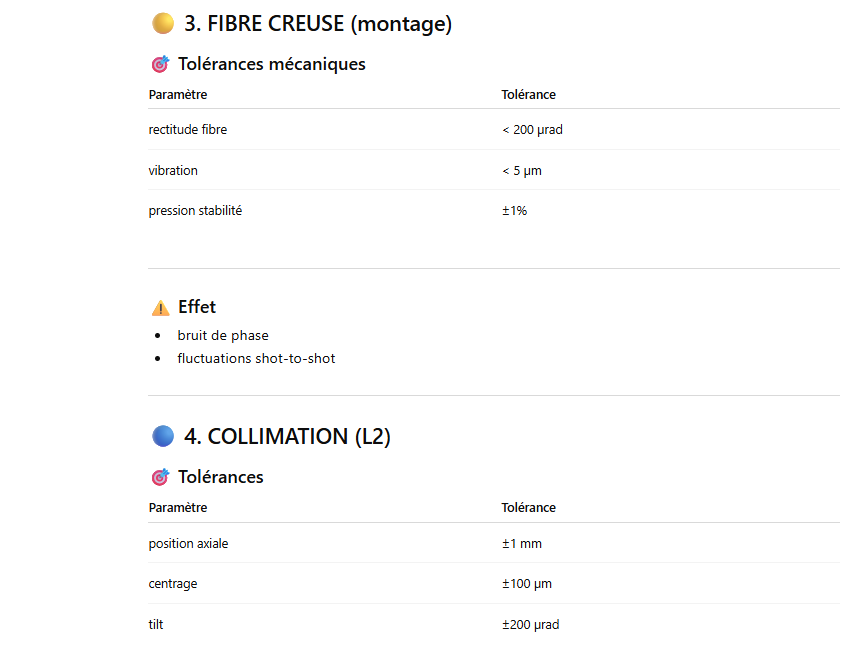Screen dimensions: 865x647
Task: Click the '±1%' tolerance value
Action: (514, 211)
